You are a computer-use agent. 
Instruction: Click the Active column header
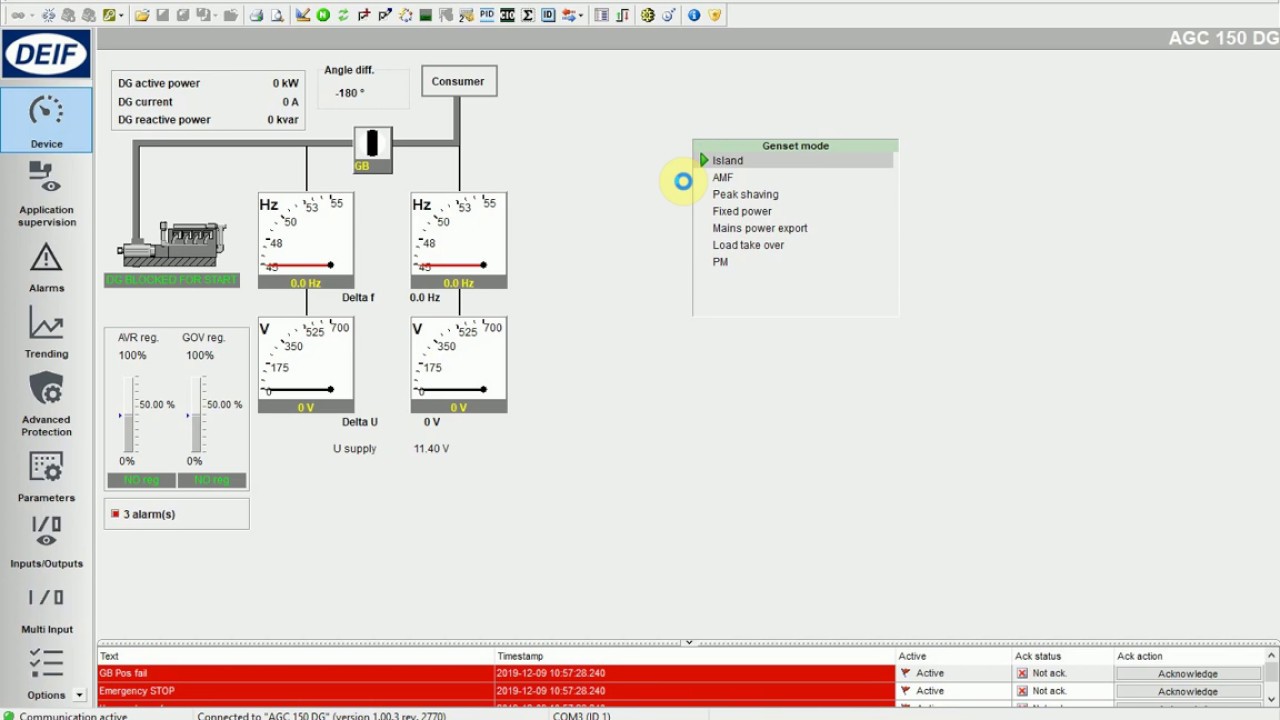[x=912, y=656]
